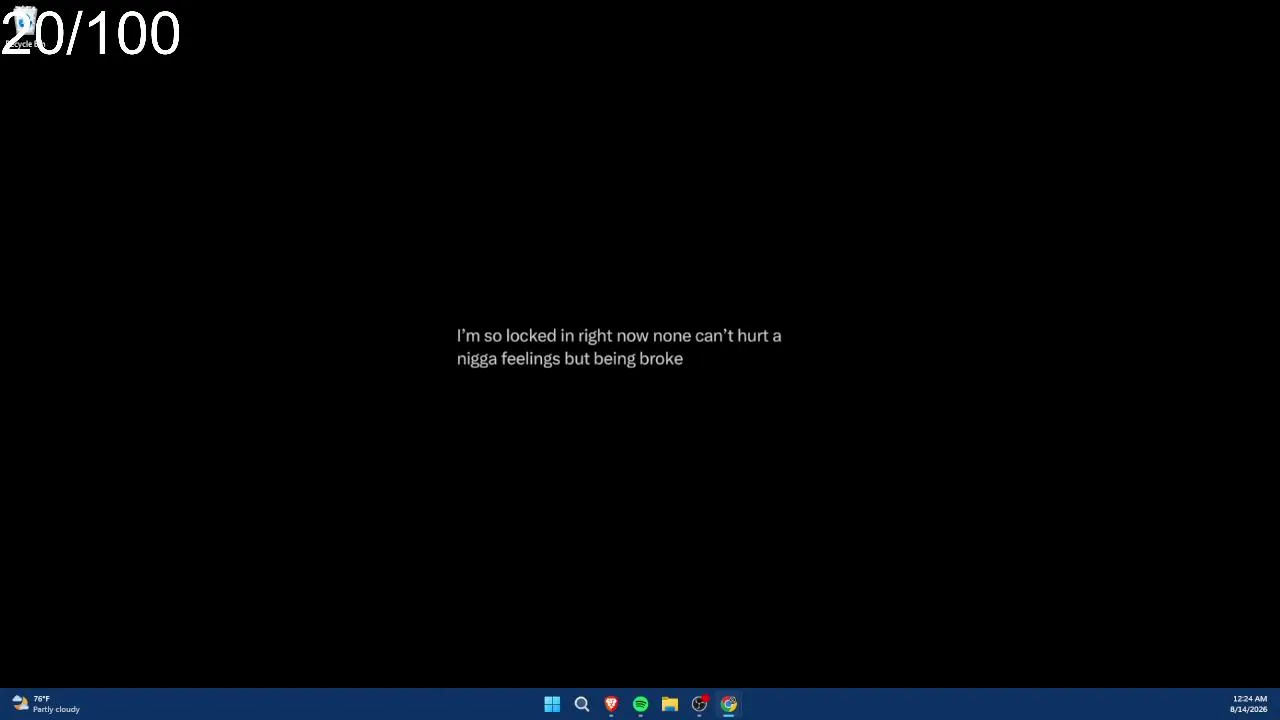Image resolution: width=1280 pixels, height=720 pixels.
Task: Switch to Google Chrome taskbar icon
Action: (x=729, y=704)
